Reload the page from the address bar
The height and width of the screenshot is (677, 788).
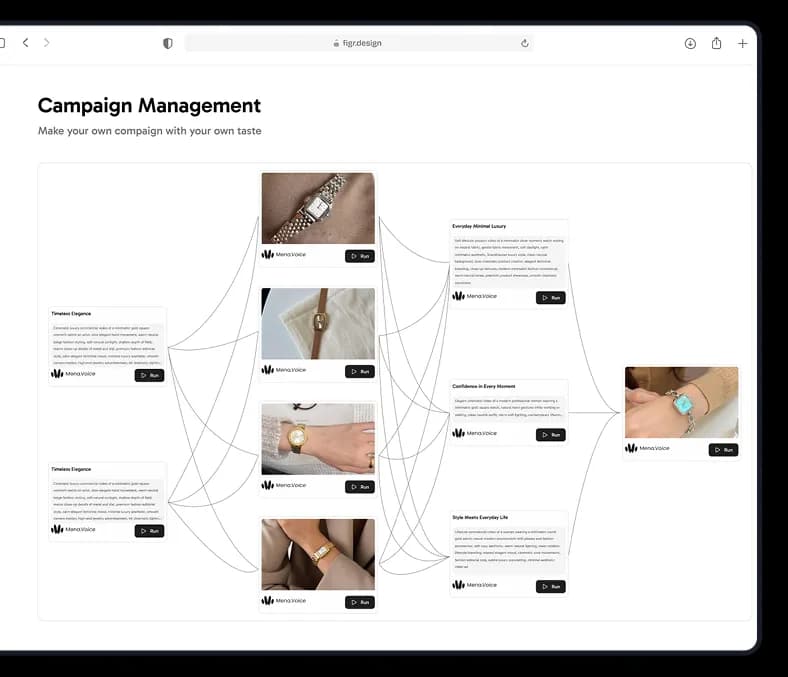(525, 43)
